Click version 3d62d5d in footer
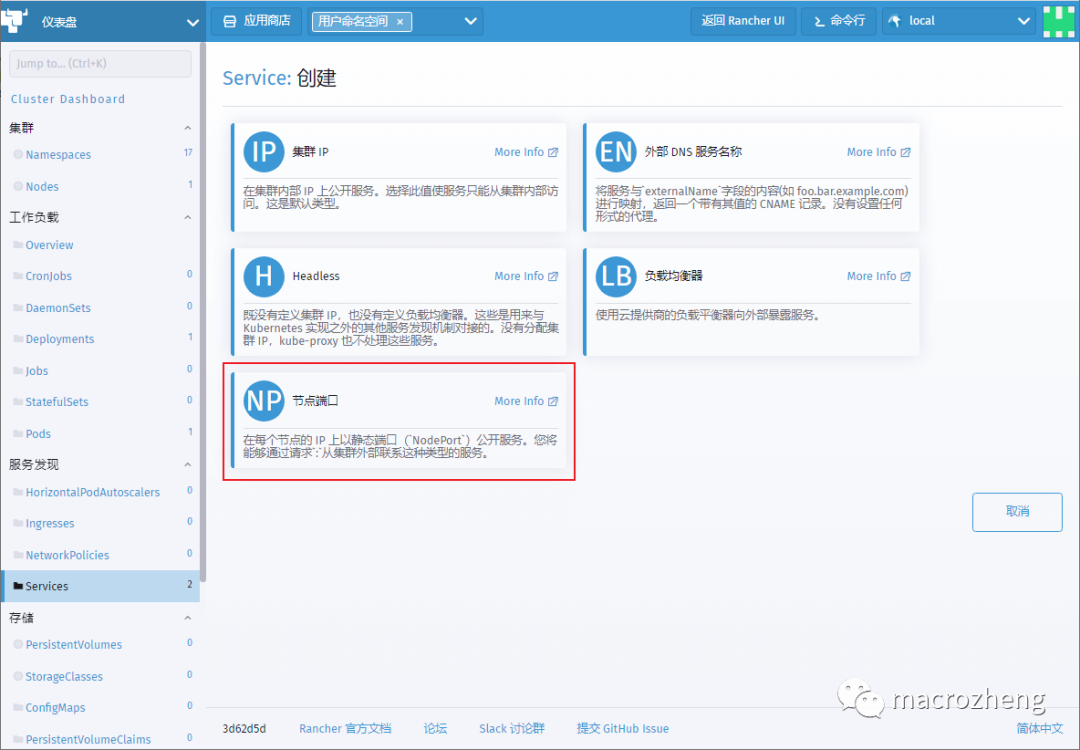The width and height of the screenshot is (1080, 750). tap(244, 729)
